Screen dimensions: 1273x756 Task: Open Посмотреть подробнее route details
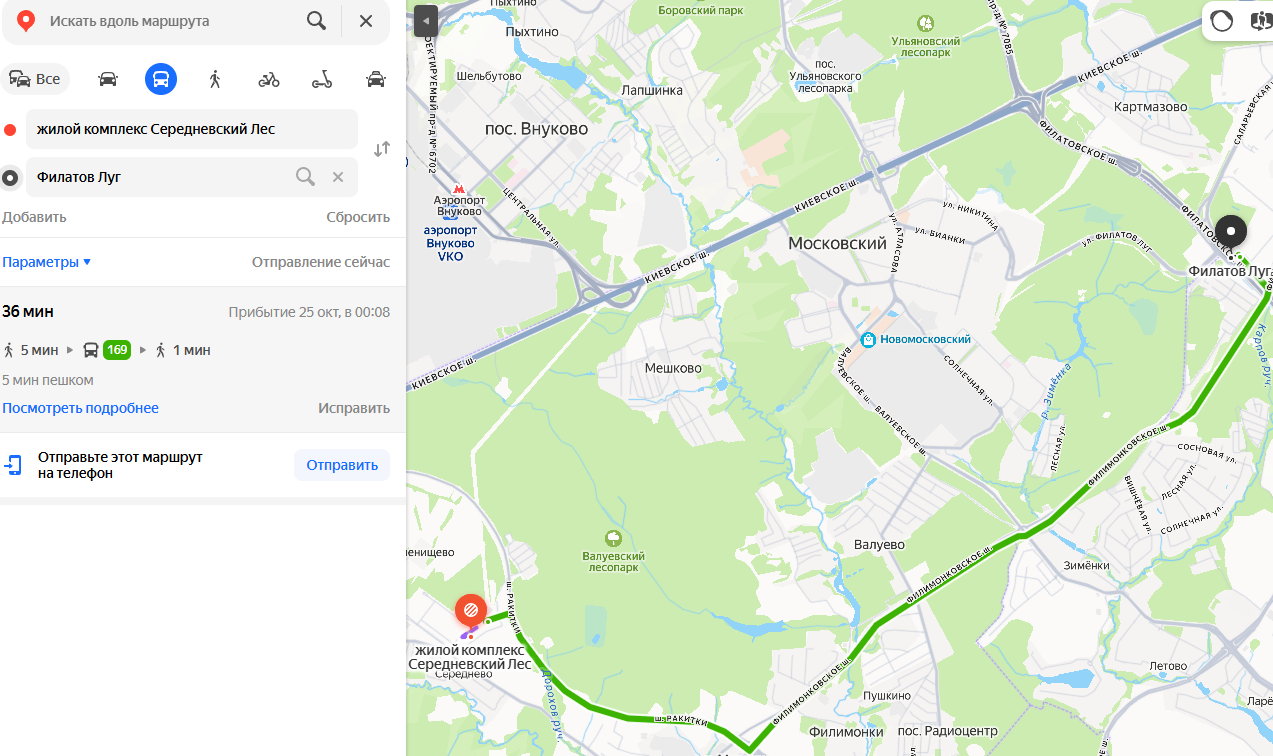click(x=80, y=408)
